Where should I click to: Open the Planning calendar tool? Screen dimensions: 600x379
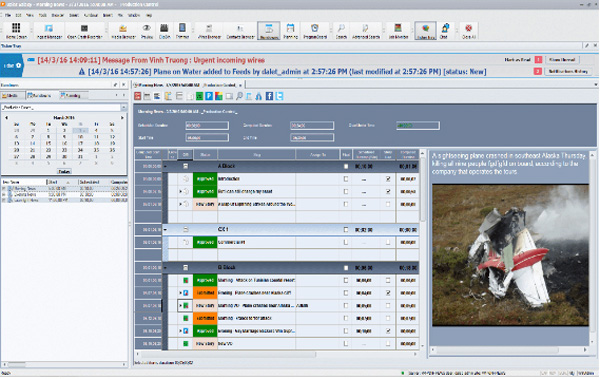pyautogui.click(x=290, y=31)
